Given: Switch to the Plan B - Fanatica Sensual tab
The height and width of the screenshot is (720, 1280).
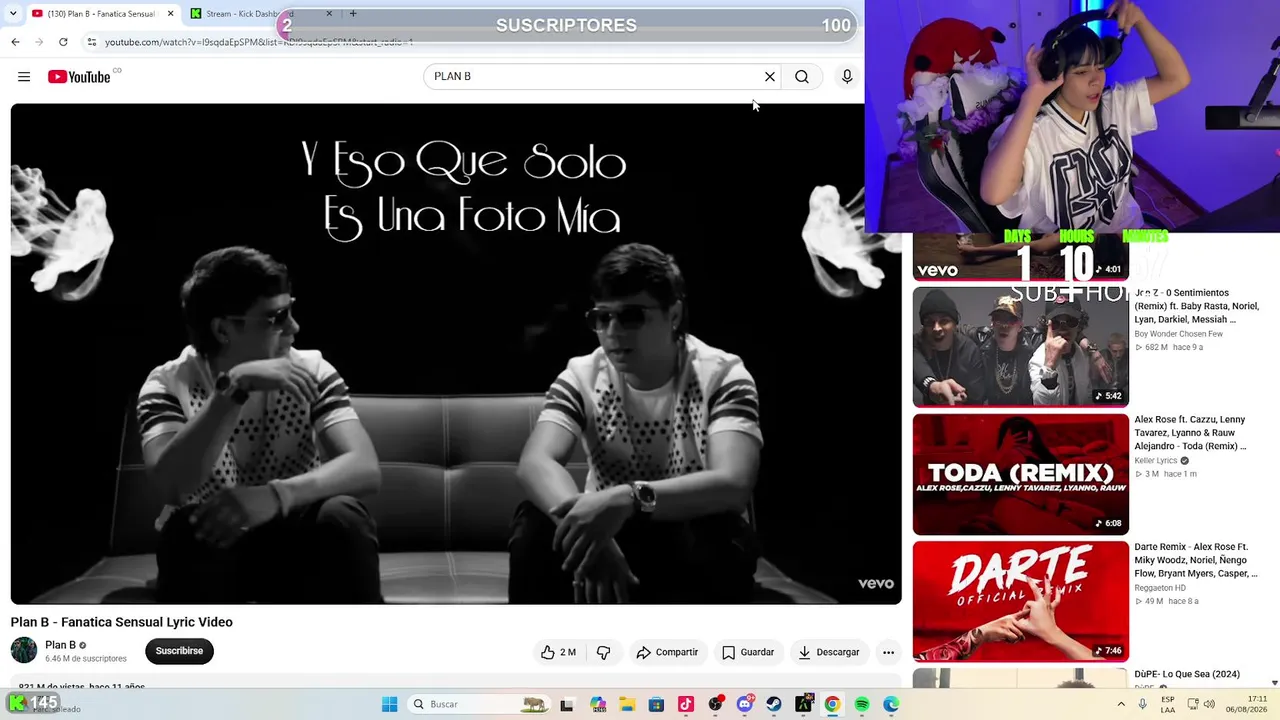Looking at the screenshot, I should tap(102, 14).
